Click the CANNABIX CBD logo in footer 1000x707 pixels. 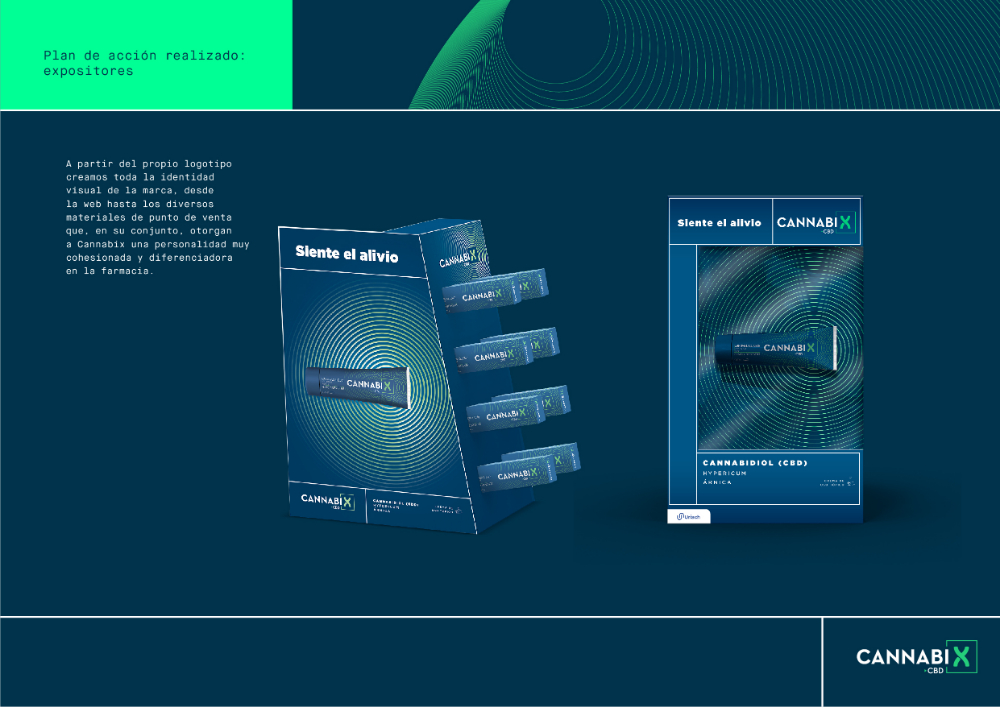pos(916,657)
